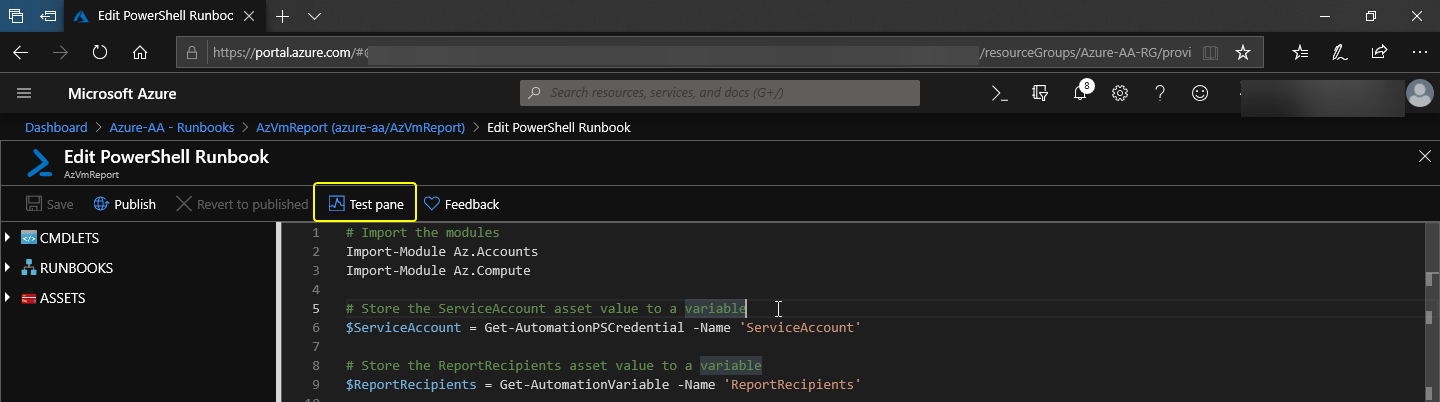Open the directory and subscription filter icon

point(1039,93)
